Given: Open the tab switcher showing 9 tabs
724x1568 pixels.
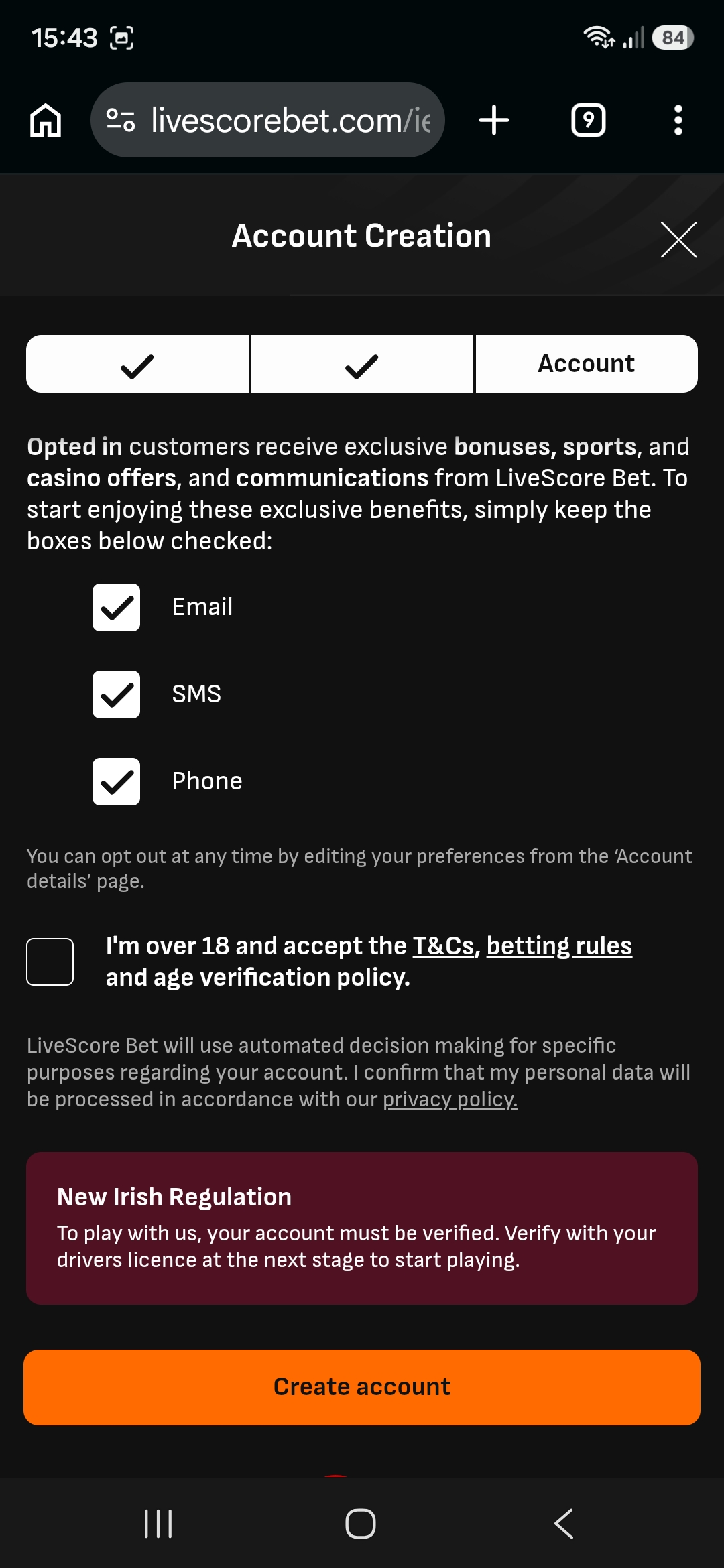Looking at the screenshot, I should click(x=588, y=121).
